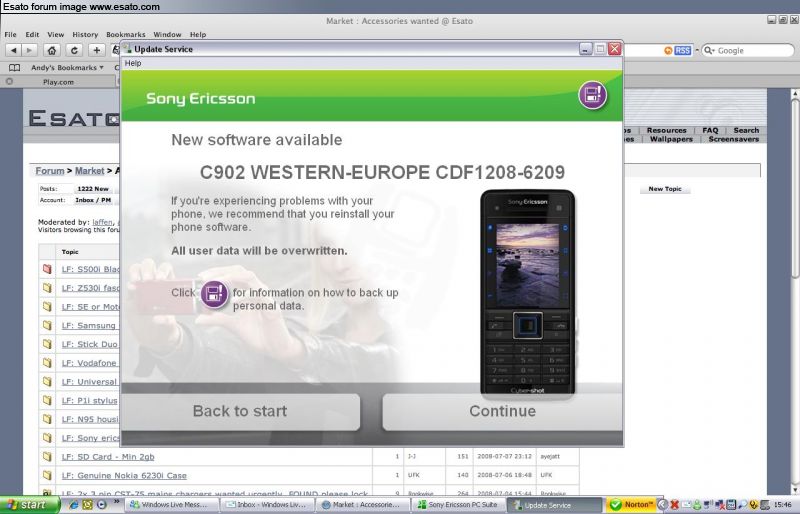The height and width of the screenshot is (514, 800).
Task: Click the Continue button
Action: 503,411
